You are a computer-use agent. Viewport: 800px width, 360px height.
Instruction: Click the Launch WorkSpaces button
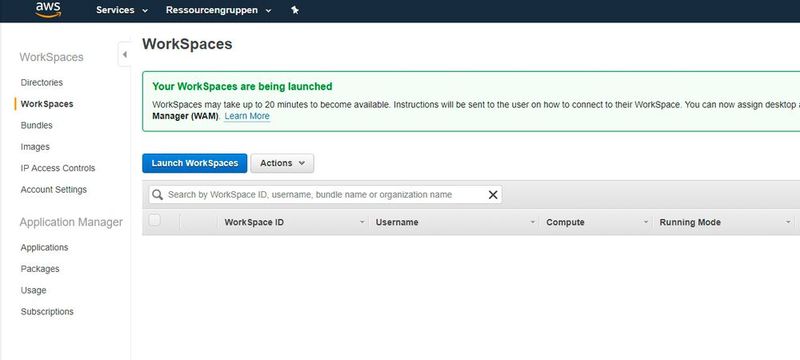coord(194,163)
